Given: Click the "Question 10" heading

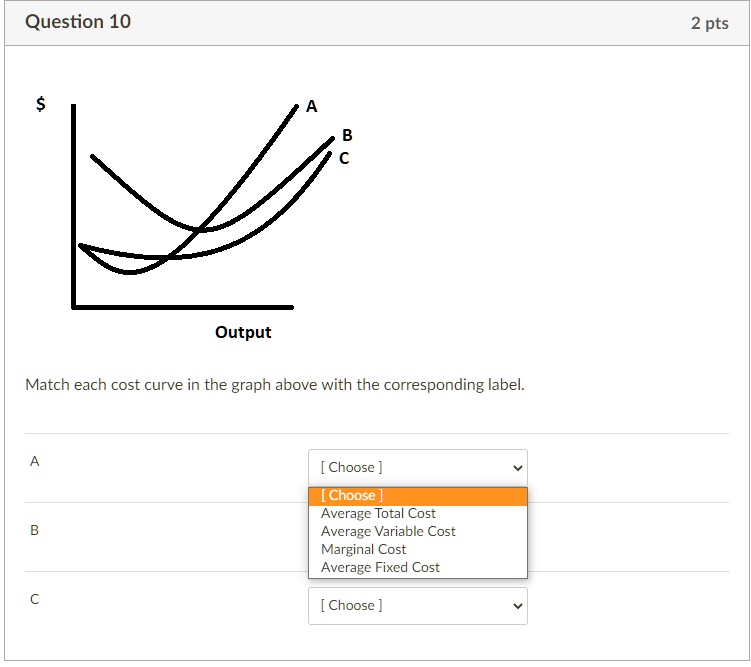Looking at the screenshot, I should click(x=78, y=22).
